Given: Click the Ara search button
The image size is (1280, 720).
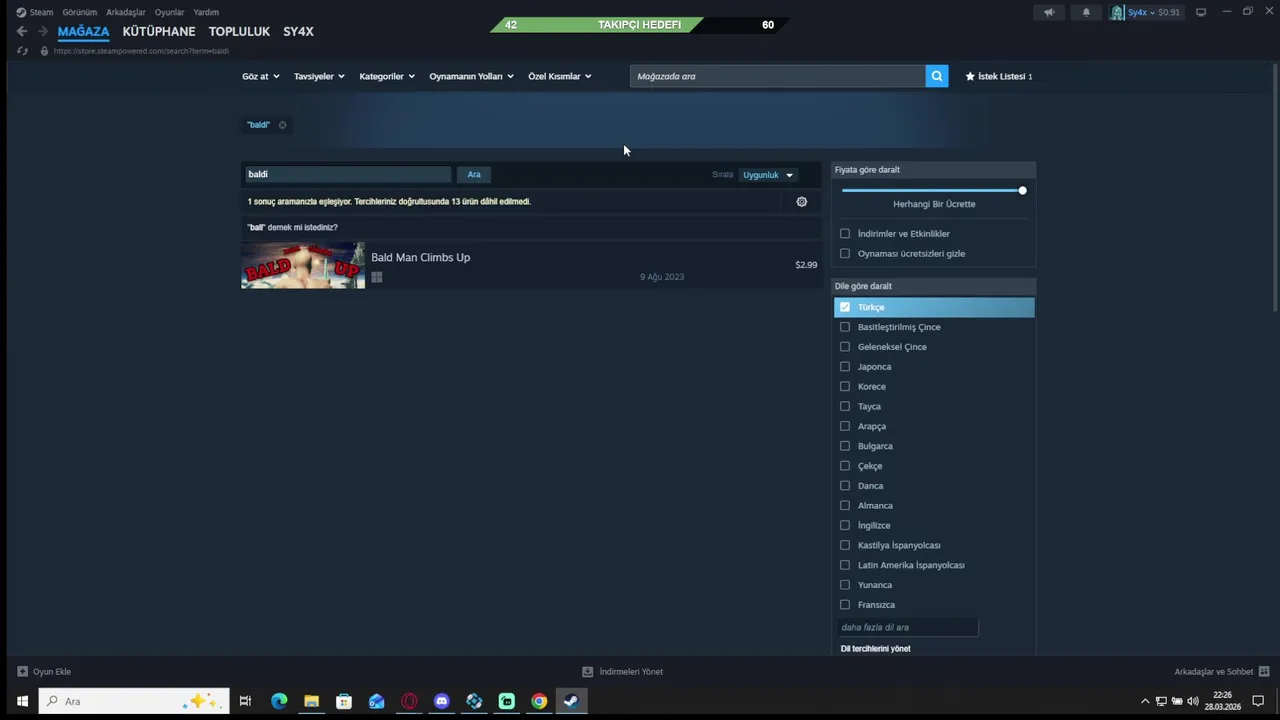Looking at the screenshot, I should [474, 174].
